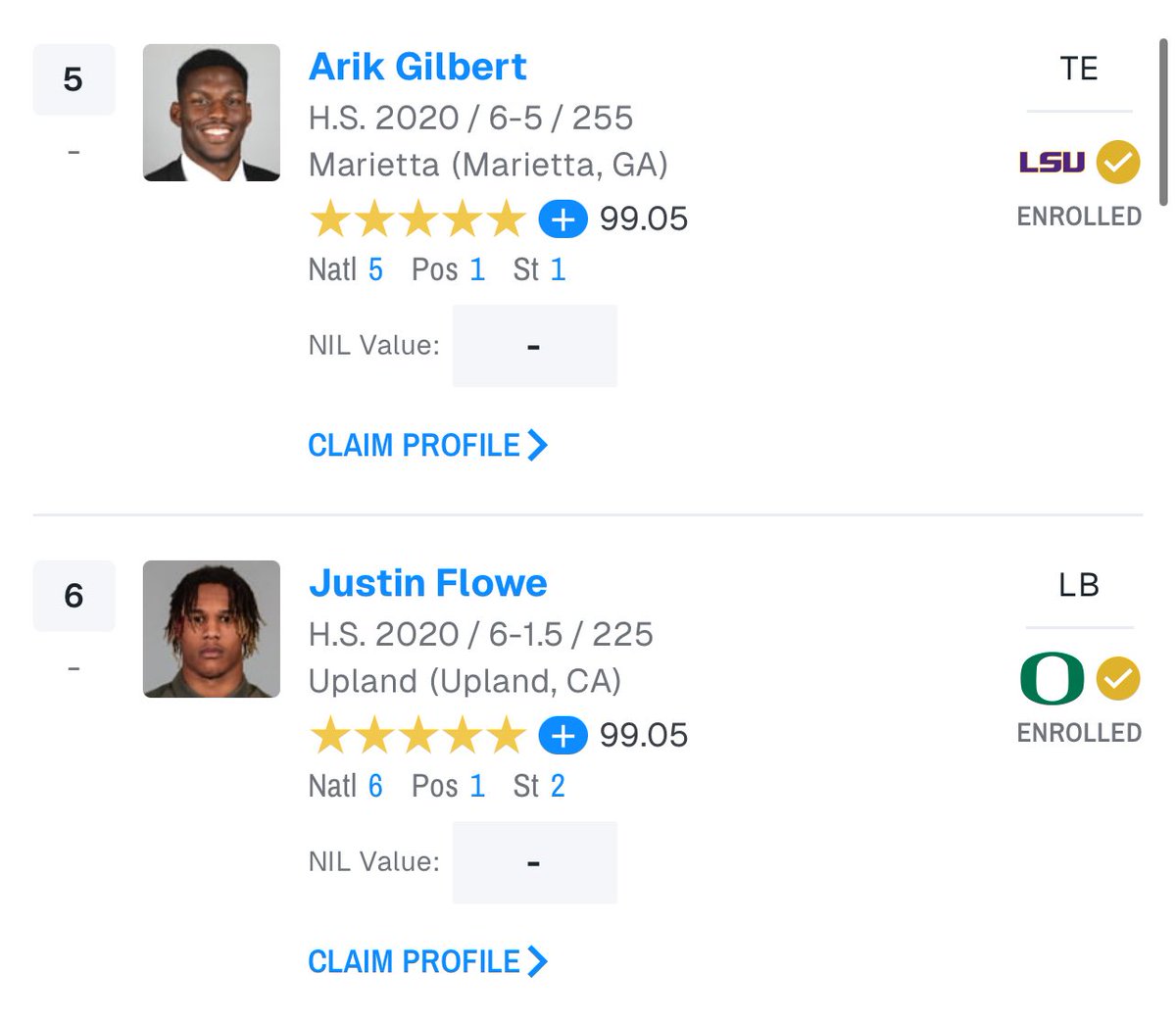
Task: Click blue plus icon beside Arik Gilbert's rating
Action: coord(563,219)
